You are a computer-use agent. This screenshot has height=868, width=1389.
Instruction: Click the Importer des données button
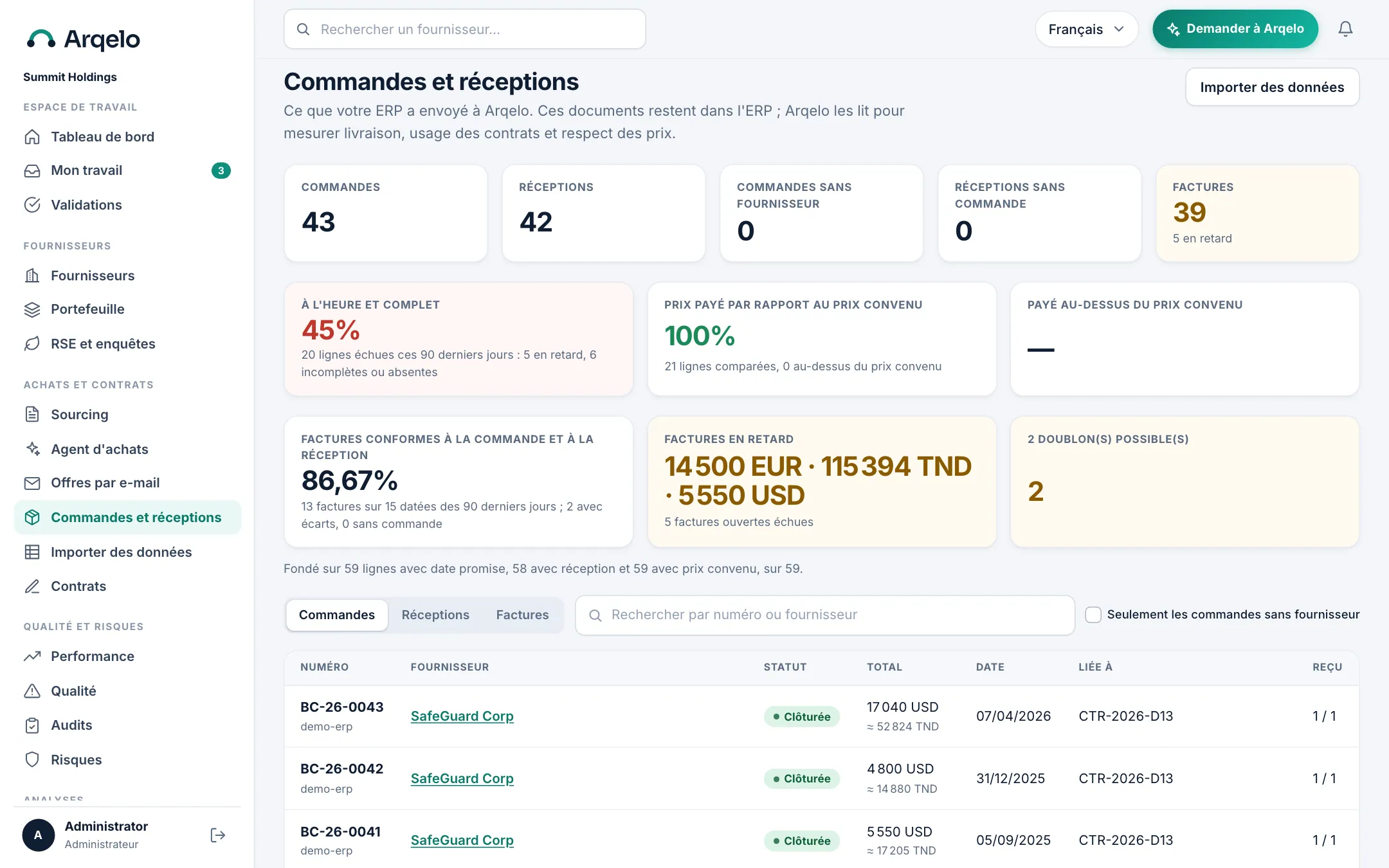(1272, 87)
